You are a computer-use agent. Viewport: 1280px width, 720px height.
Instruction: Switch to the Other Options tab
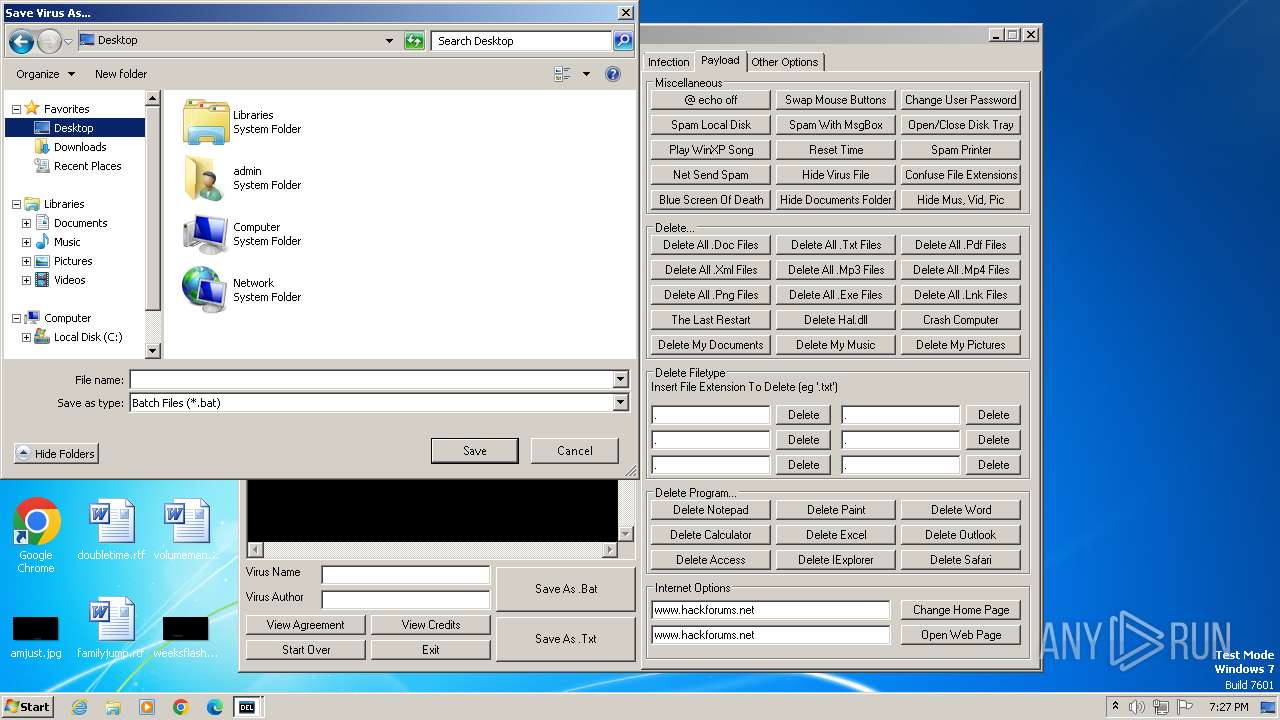point(785,62)
